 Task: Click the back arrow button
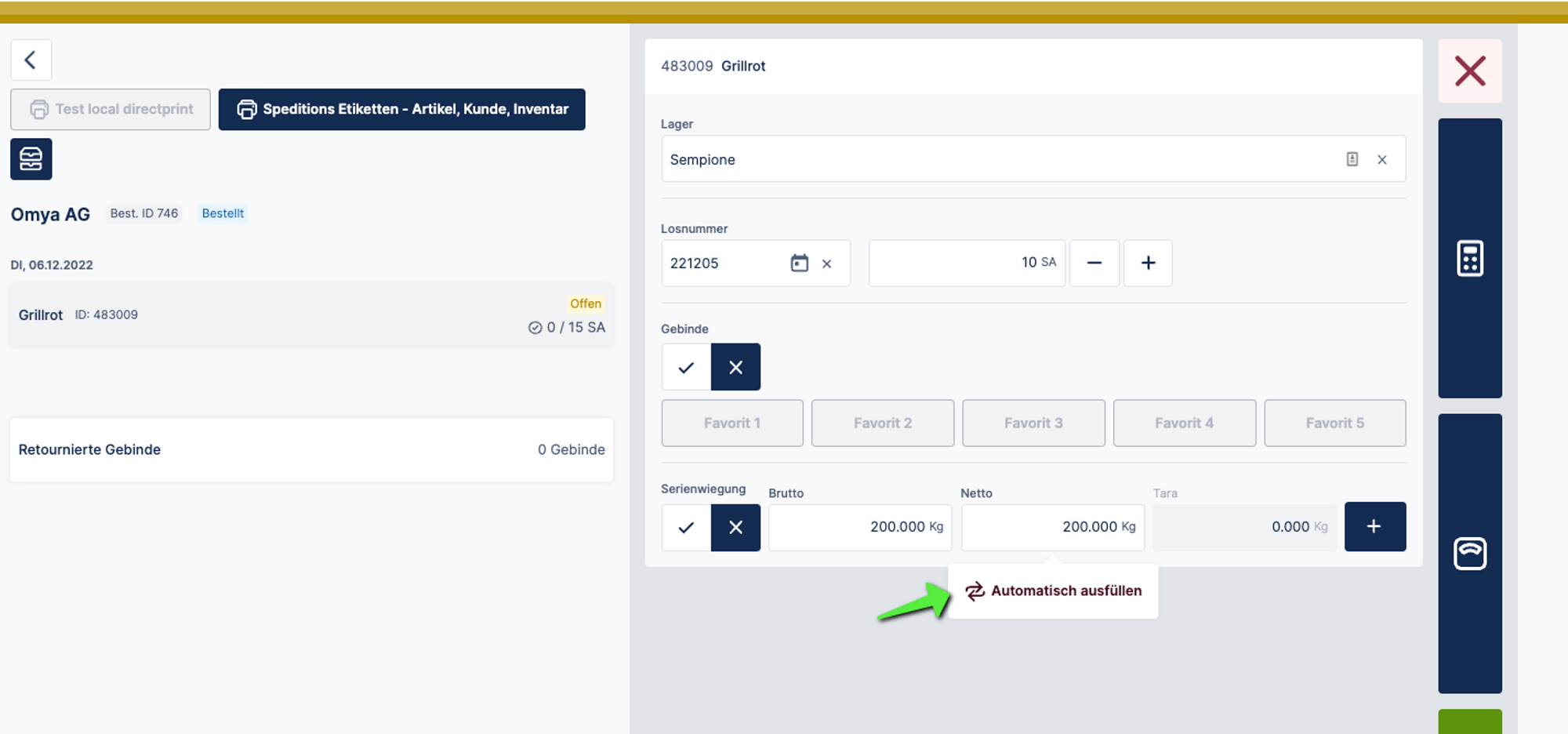coord(31,60)
